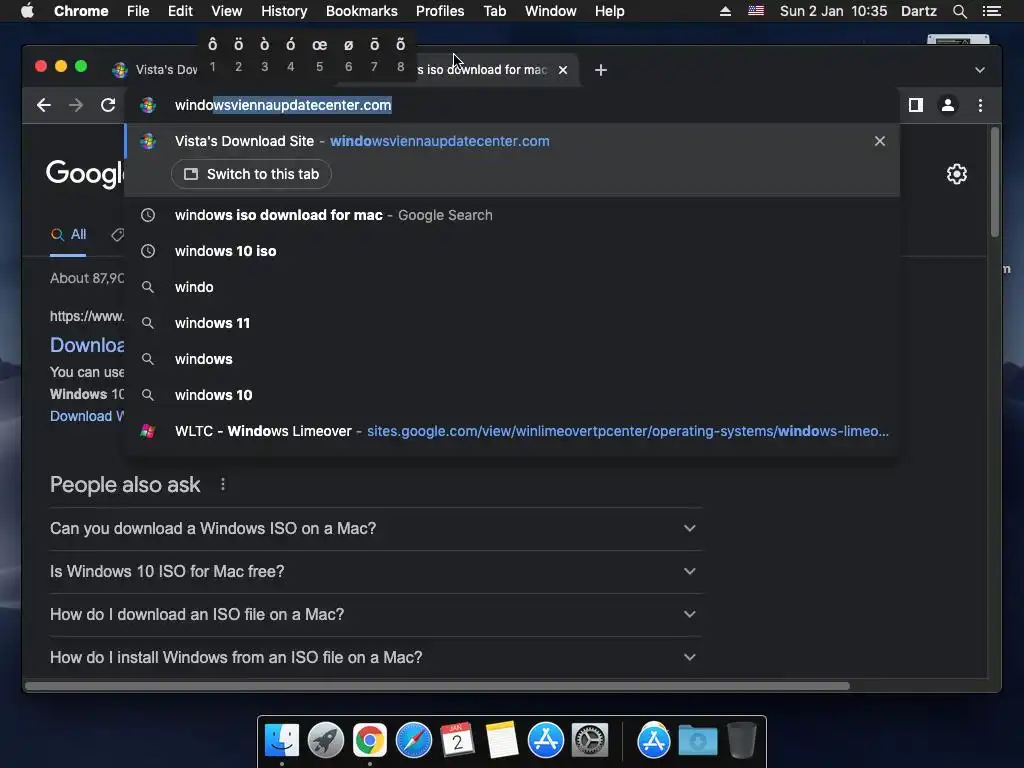This screenshot has height=768, width=1024.
Task: Reload the current page
Action: 108,105
